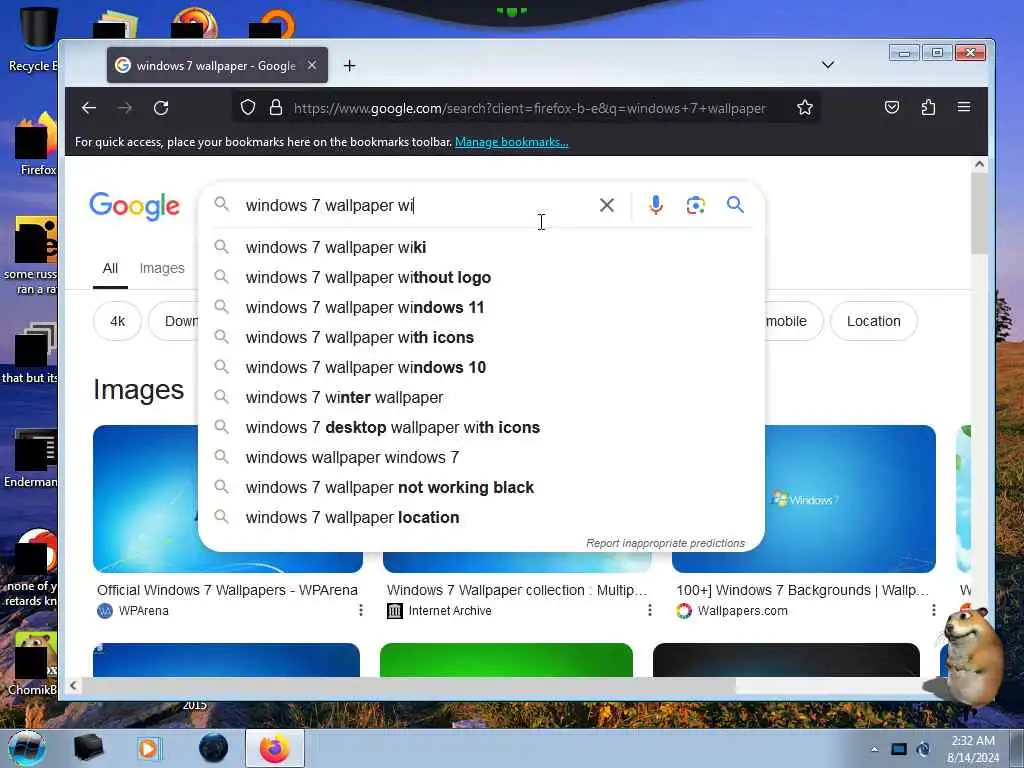The image size is (1024, 768).
Task: Open the media player taskbar icon
Action: click(149, 748)
